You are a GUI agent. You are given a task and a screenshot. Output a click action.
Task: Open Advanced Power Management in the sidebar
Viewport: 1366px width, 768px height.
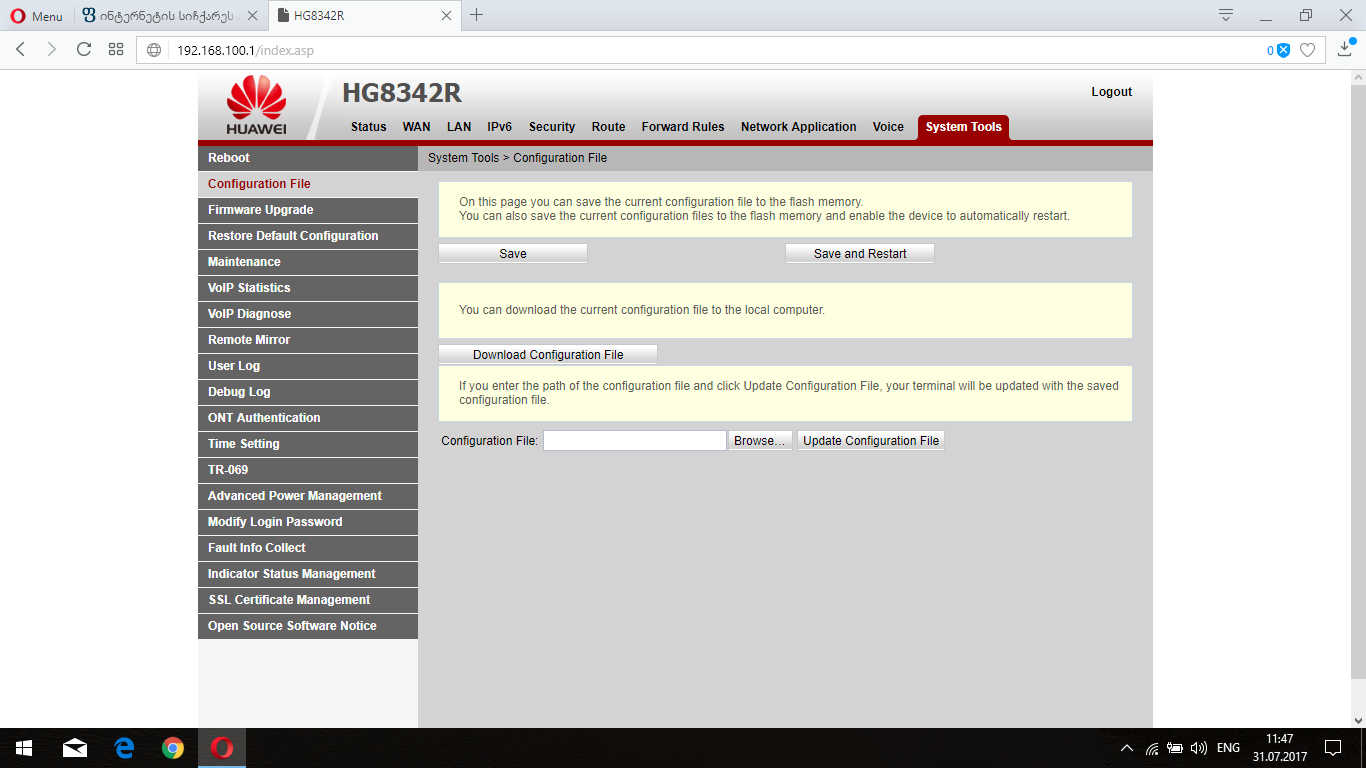pos(308,496)
